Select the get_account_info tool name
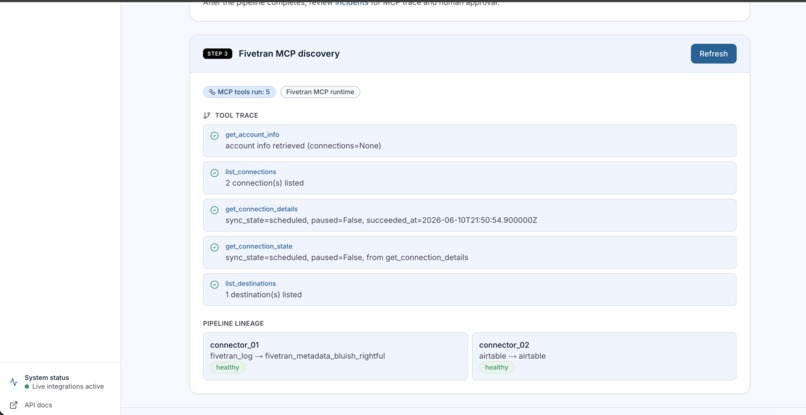Image resolution: width=806 pixels, height=415 pixels. coord(252,135)
